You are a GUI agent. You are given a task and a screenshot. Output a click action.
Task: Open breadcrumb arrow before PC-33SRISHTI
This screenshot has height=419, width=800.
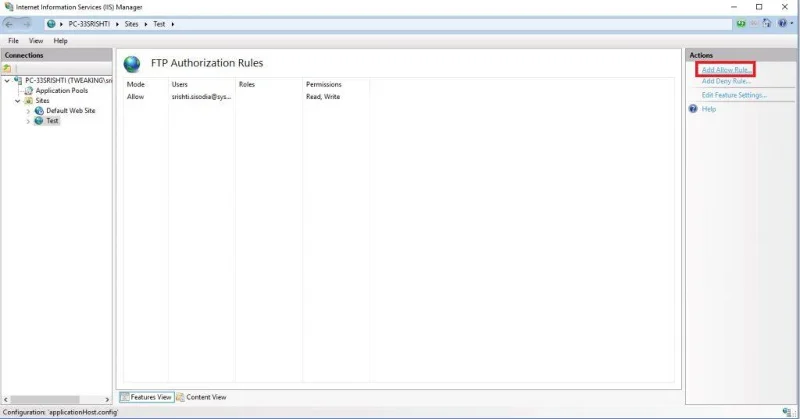click(x=61, y=24)
